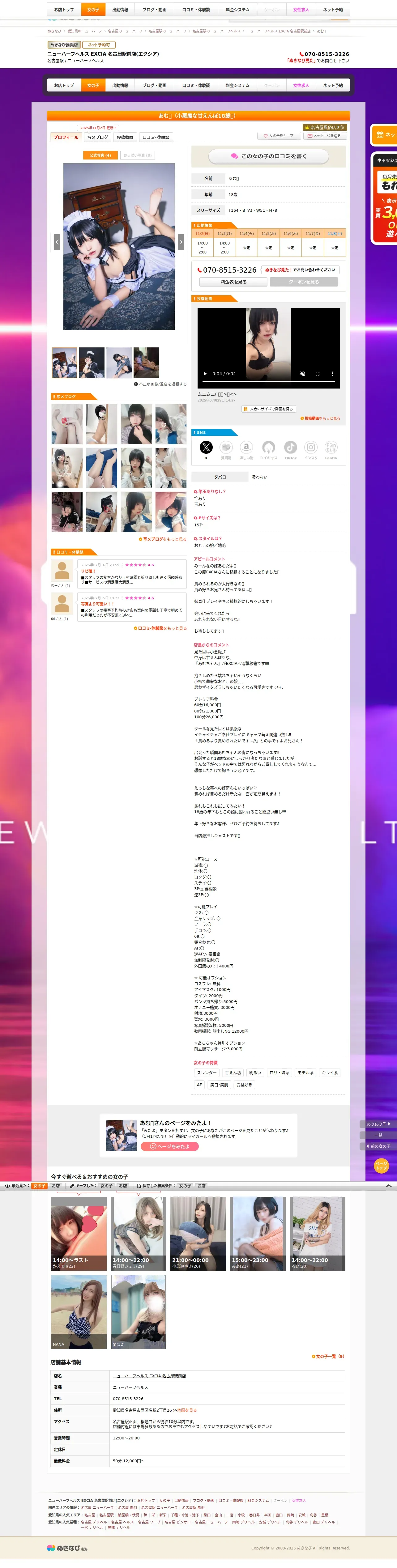Click the 料金表を見る button

click(x=233, y=282)
